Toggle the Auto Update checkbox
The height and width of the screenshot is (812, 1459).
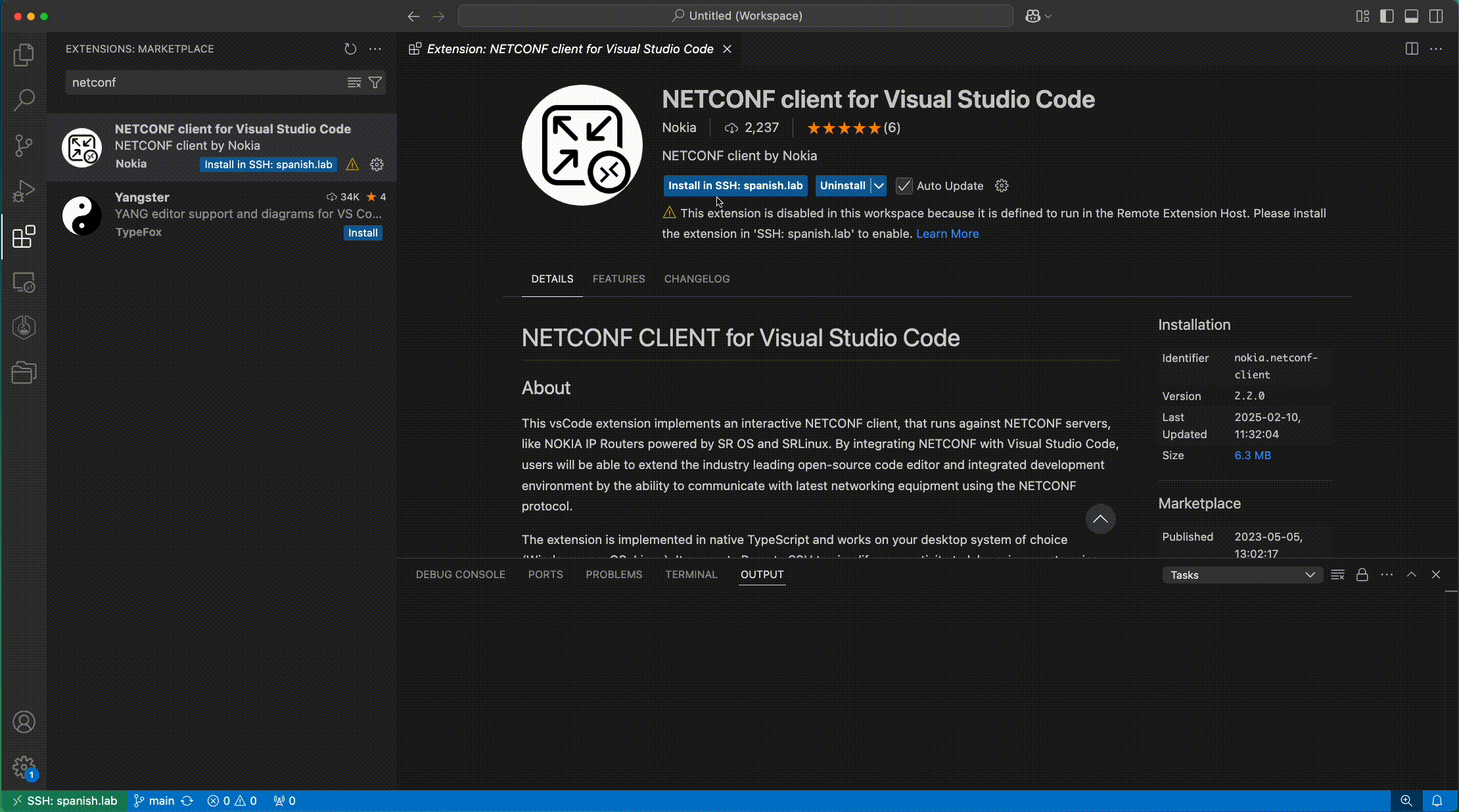click(x=904, y=186)
